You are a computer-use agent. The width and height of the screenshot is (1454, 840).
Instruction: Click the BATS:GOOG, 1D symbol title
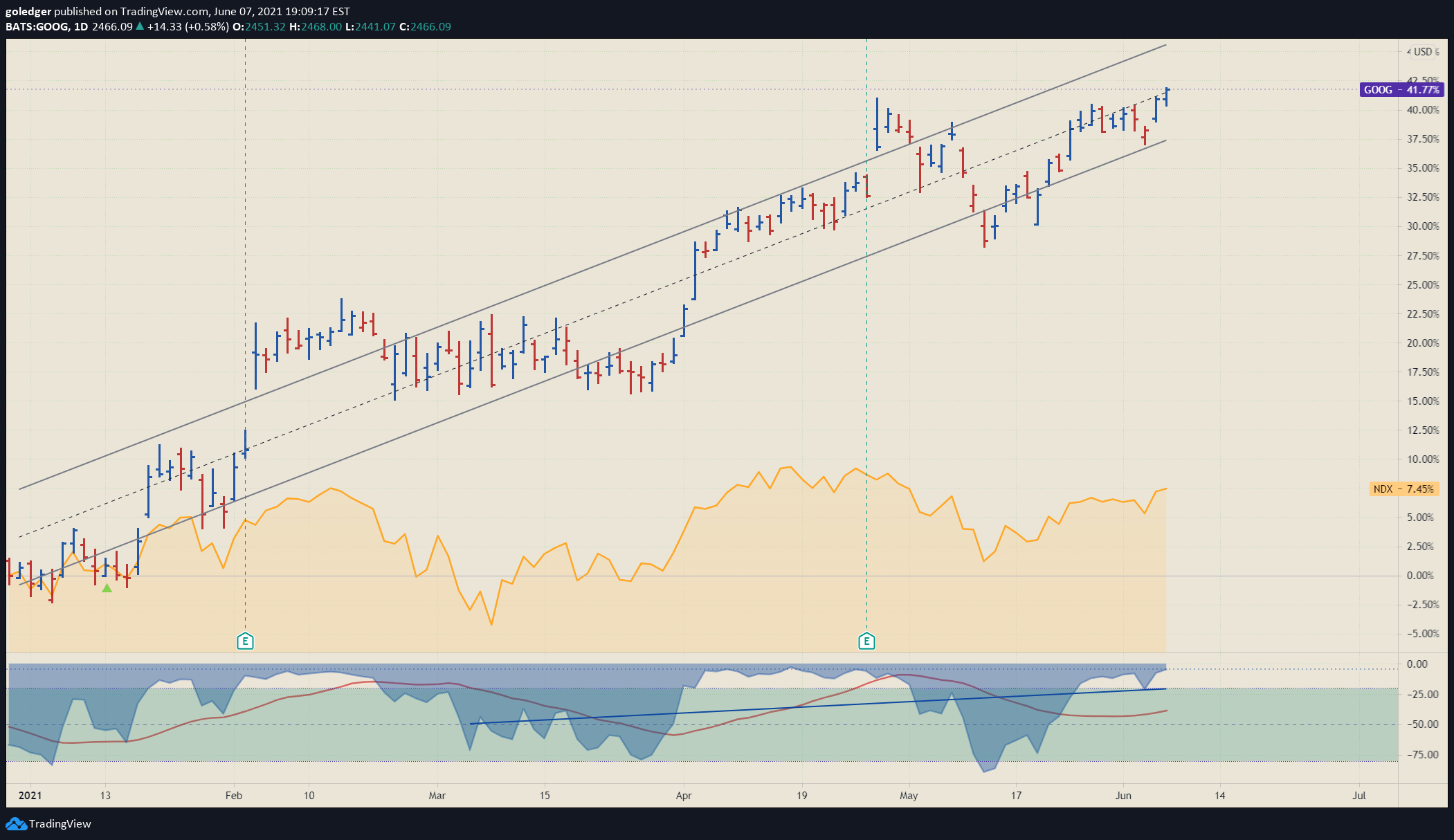pyautogui.click(x=47, y=26)
